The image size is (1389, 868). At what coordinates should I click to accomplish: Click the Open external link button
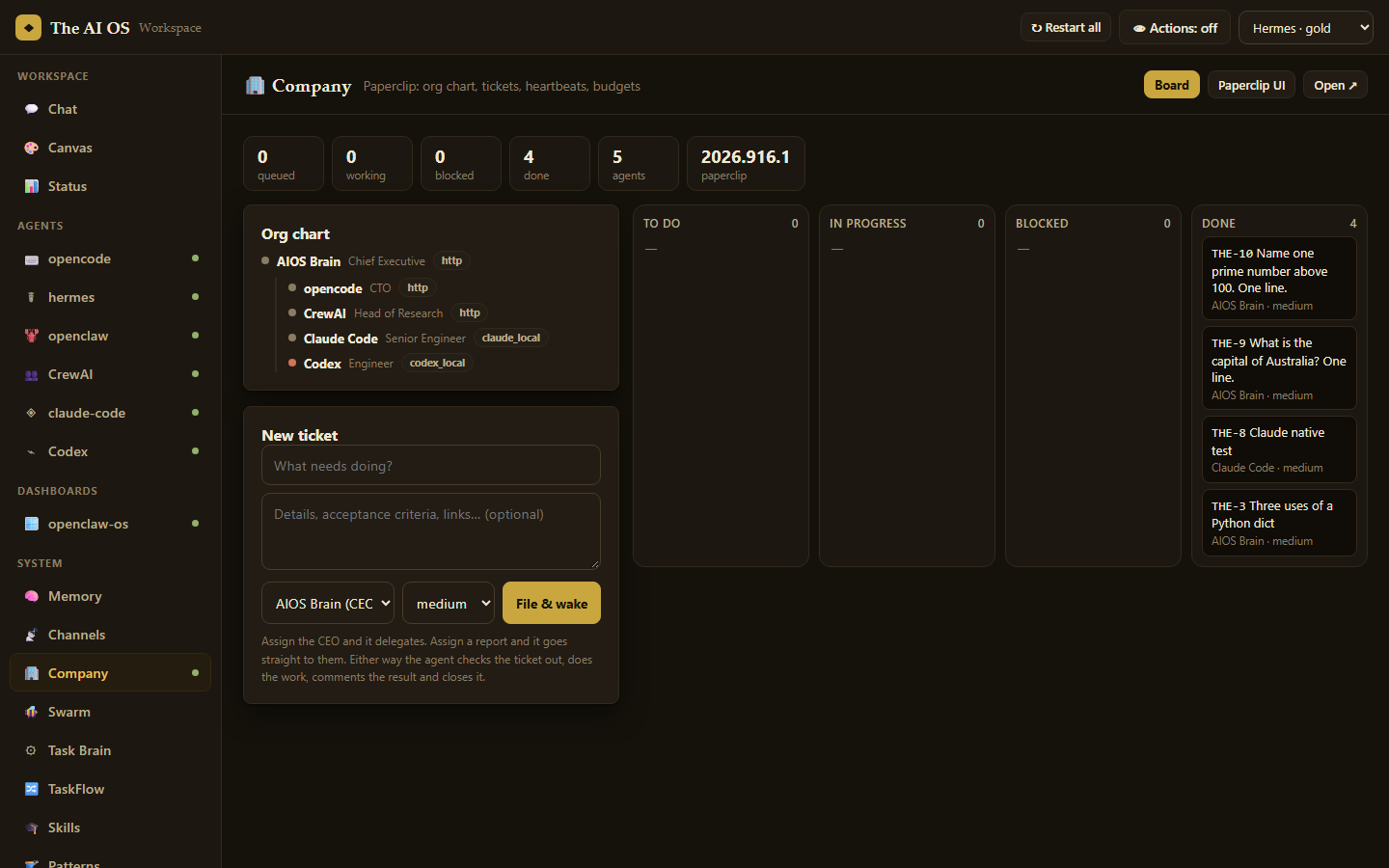point(1335,85)
